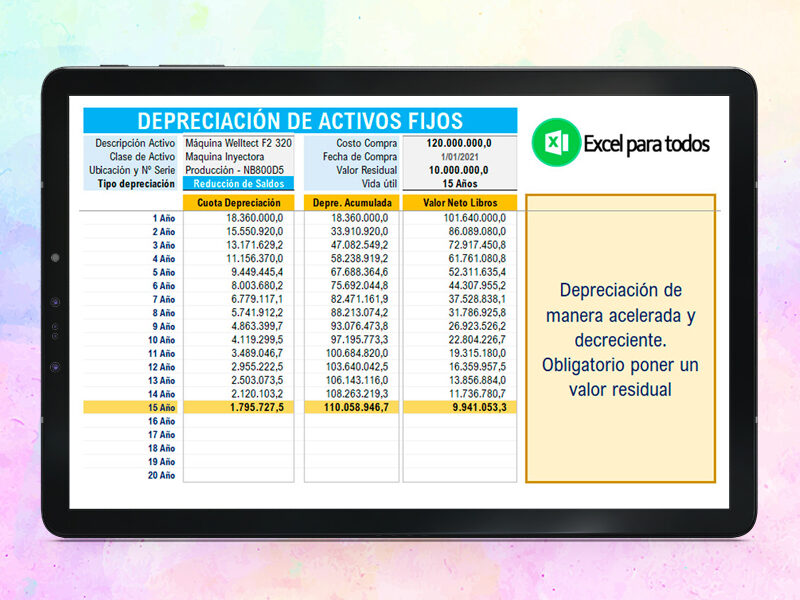Viewport: 800px width, 600px height.
Task: Select the cuota value 2.503.073,5
Action: point(257,381)
